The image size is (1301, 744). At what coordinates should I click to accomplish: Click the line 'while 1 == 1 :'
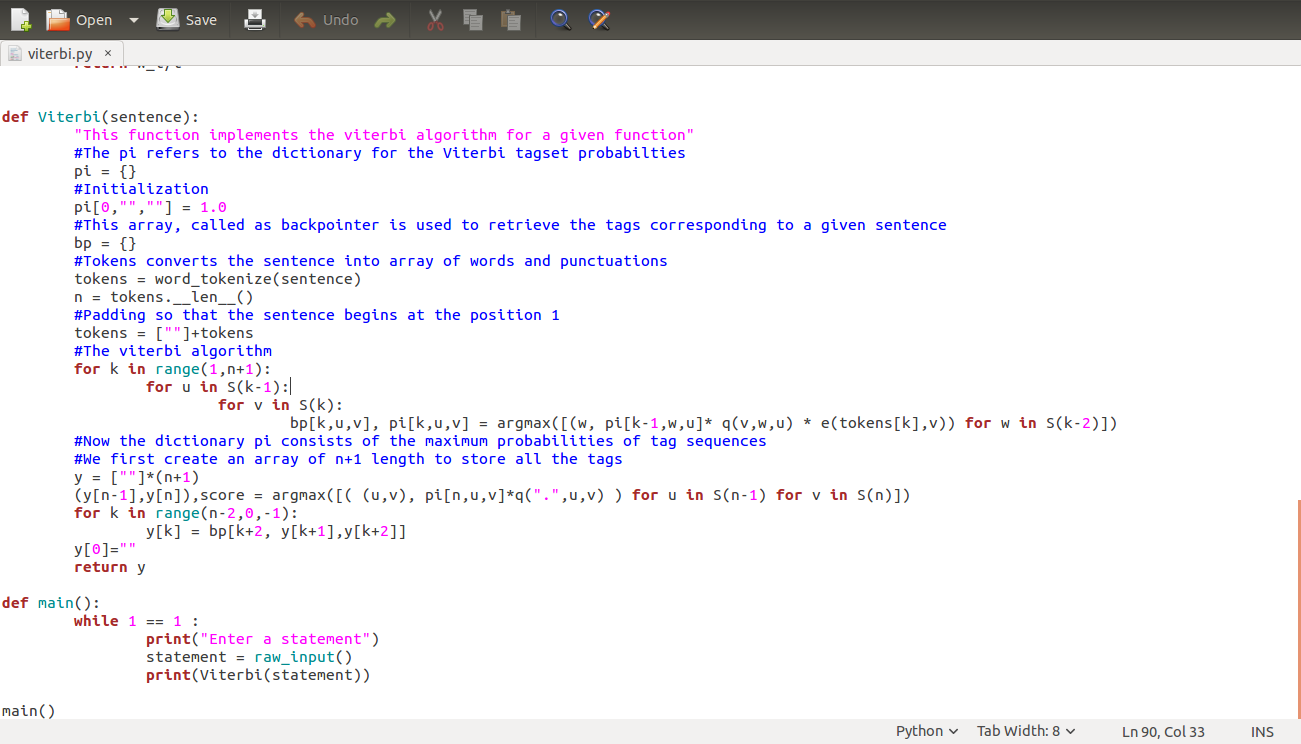point(137,621)
